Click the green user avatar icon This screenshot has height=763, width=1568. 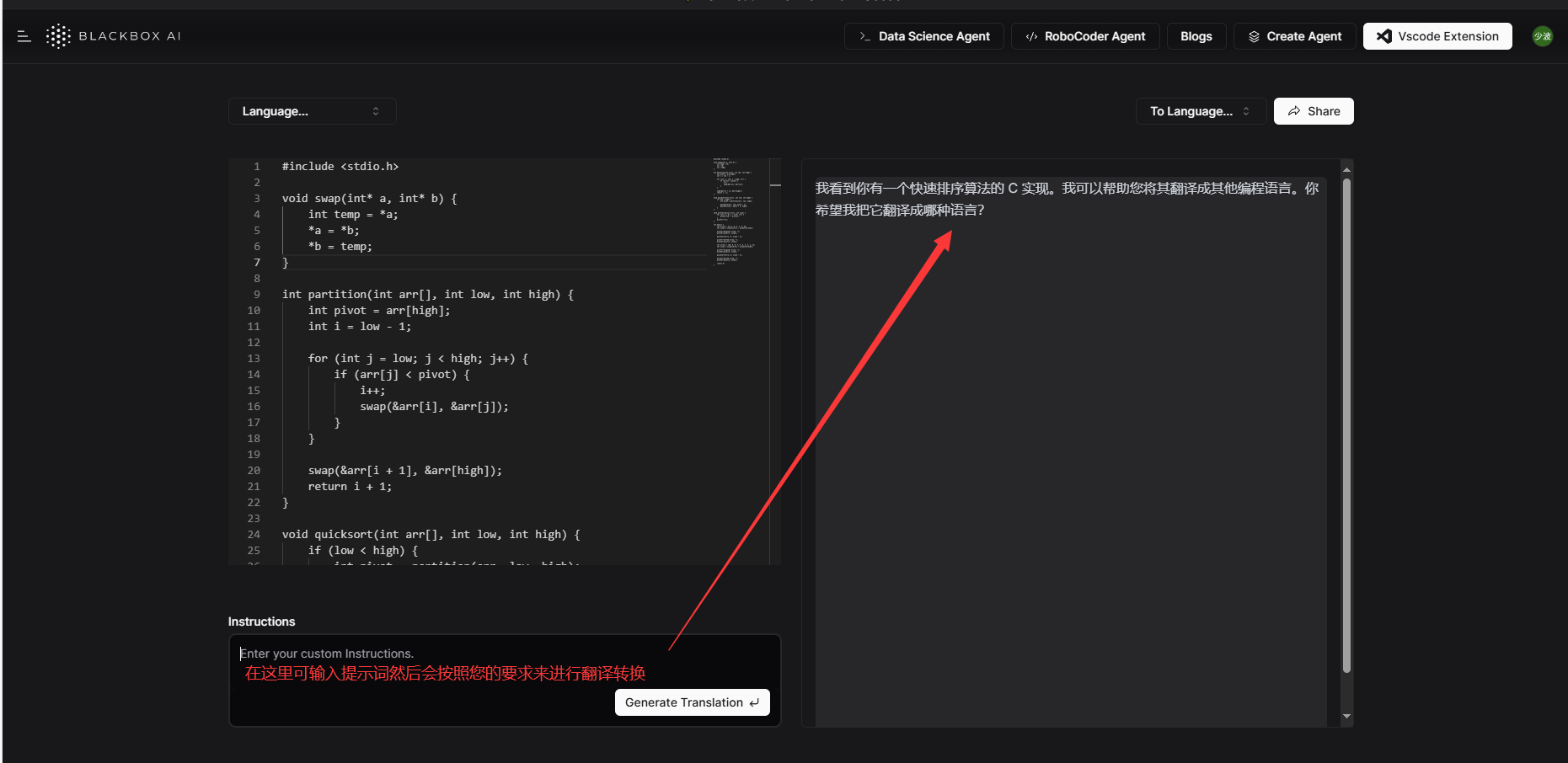[1542, 36]
